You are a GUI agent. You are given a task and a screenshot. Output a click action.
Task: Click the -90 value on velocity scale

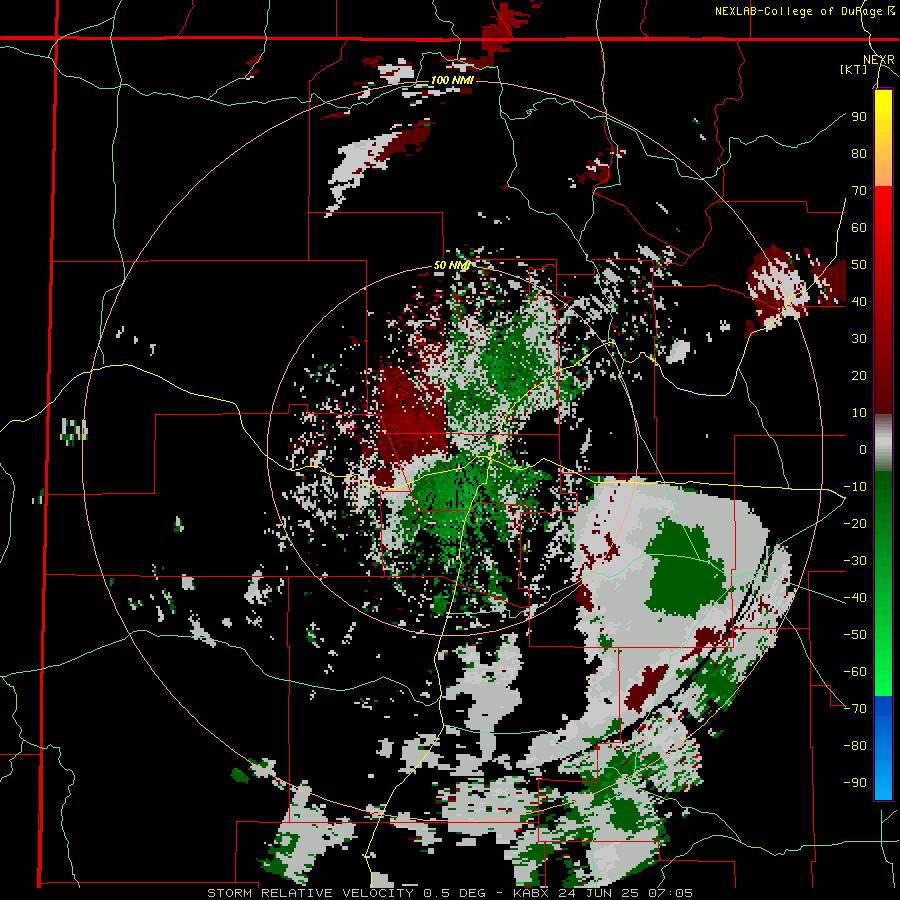pos(855,782)
